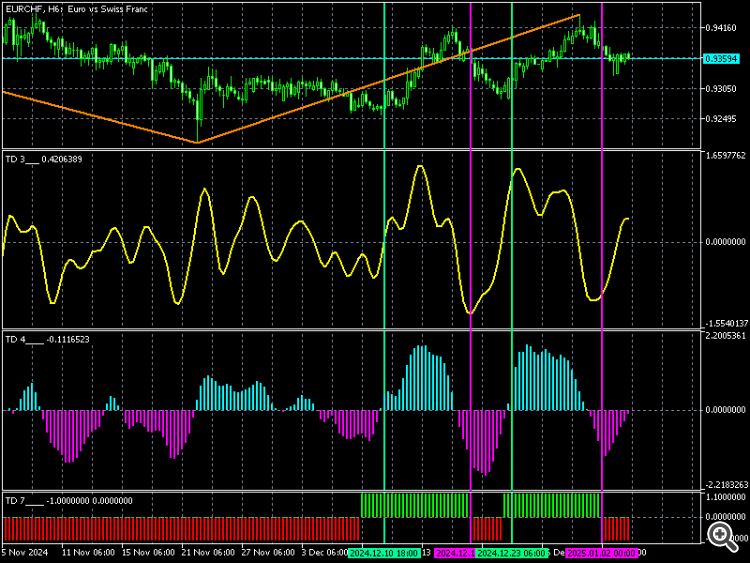This screenshot has width=750, height=563.
Task: Click the 3 Dec 06:00 time axis label
Action: pos(325,552)
